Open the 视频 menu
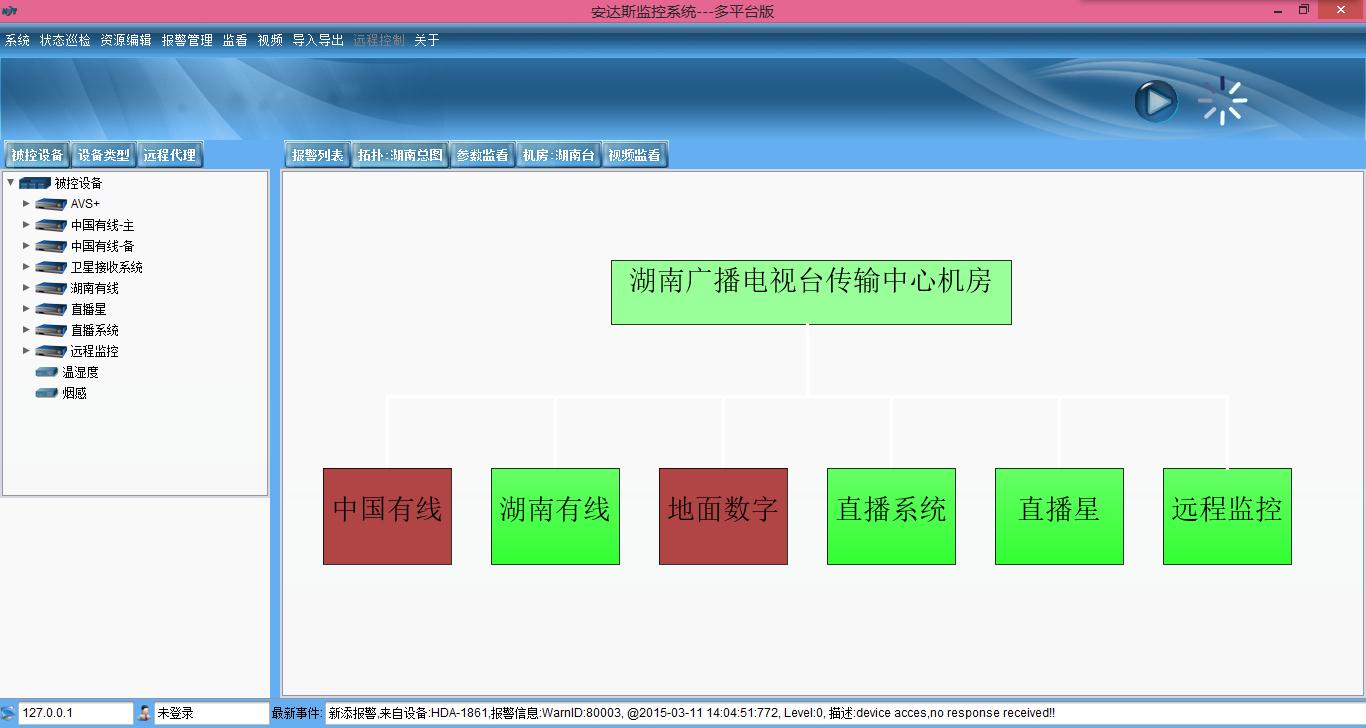The height and width of the screenshot is (728, 1366). click(270, 40)
